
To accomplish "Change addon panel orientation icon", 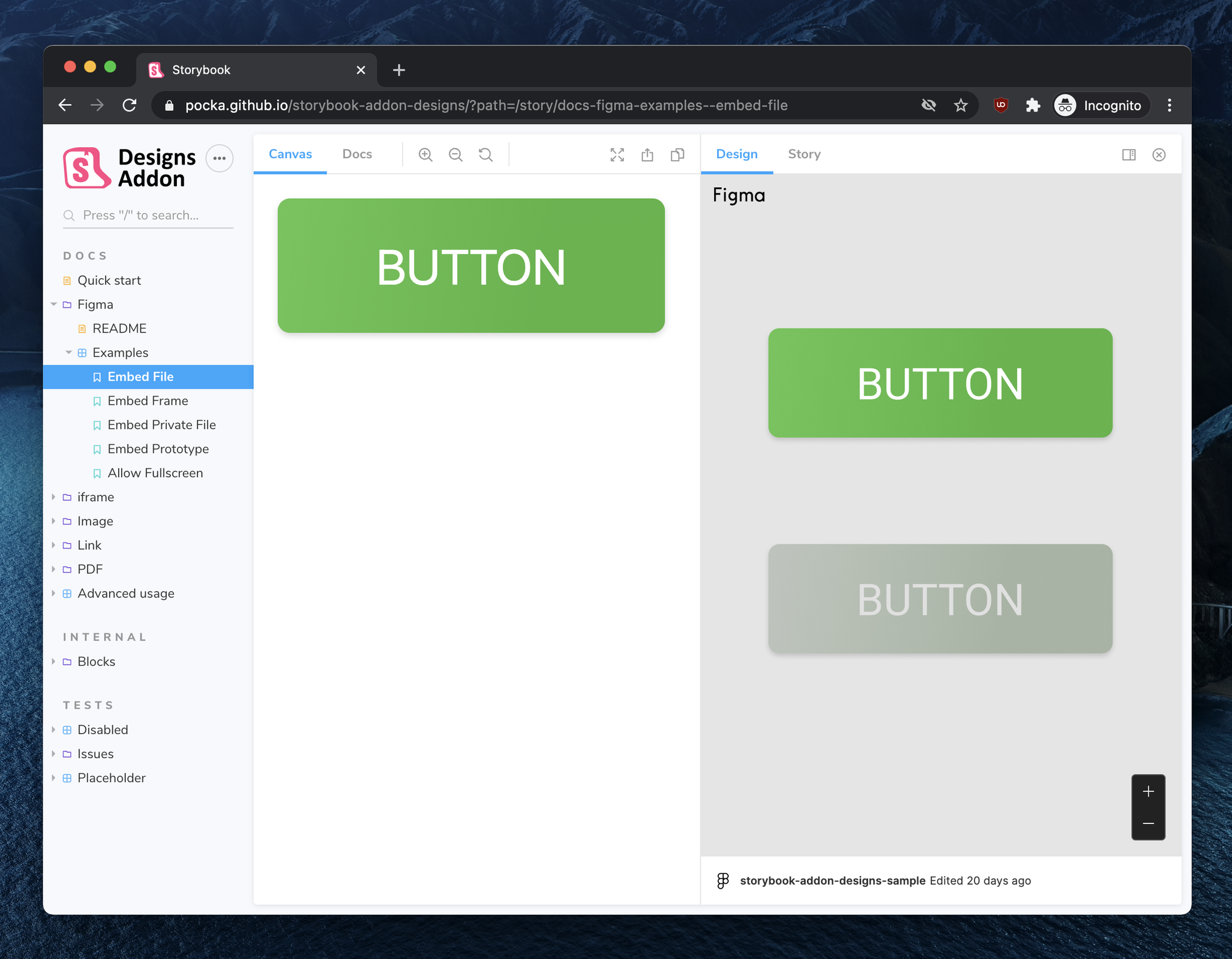I will [x=1129, y=155].
